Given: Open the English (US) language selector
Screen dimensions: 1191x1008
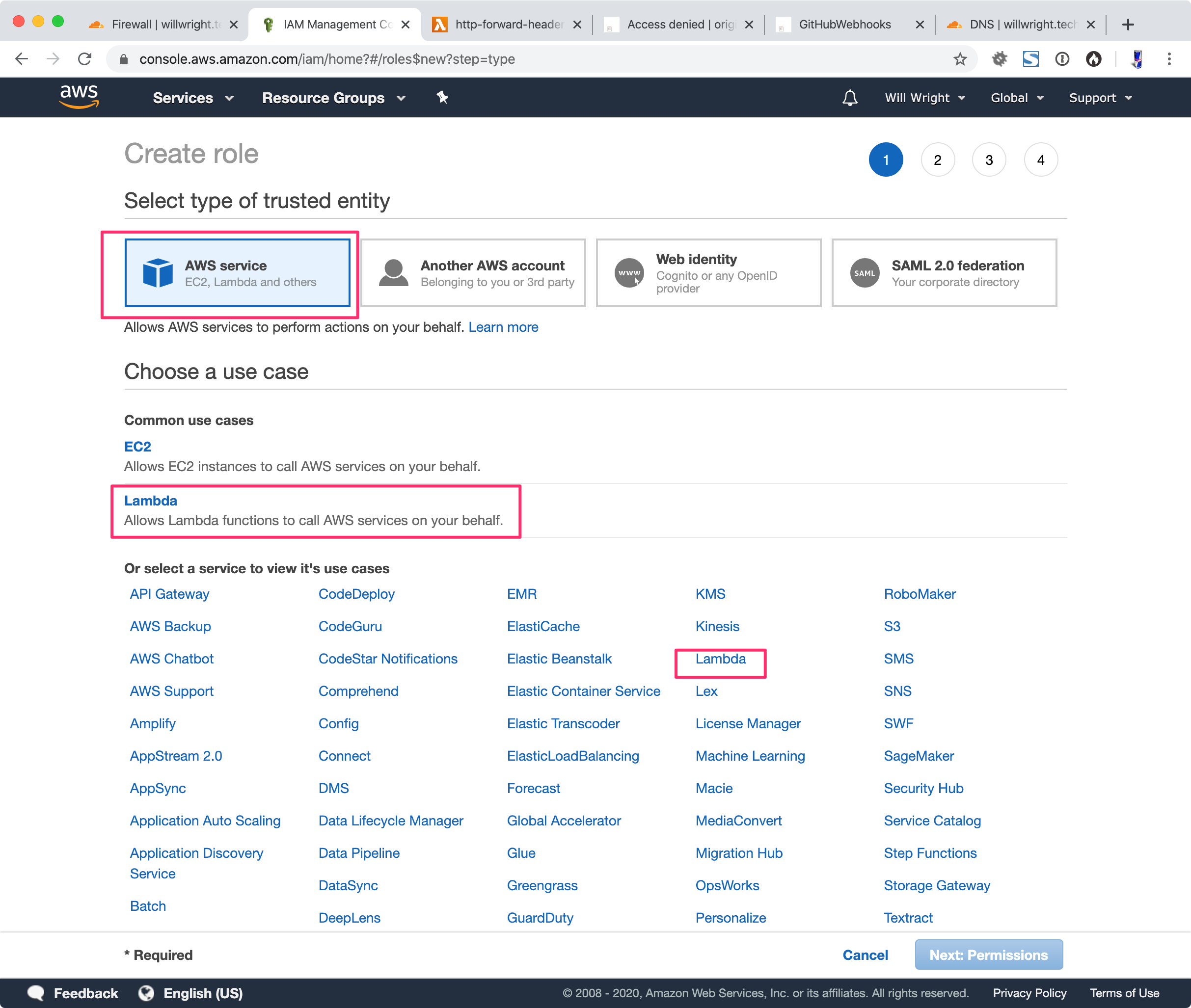Looking at the screenshot, I should click(x=203, y=993).
